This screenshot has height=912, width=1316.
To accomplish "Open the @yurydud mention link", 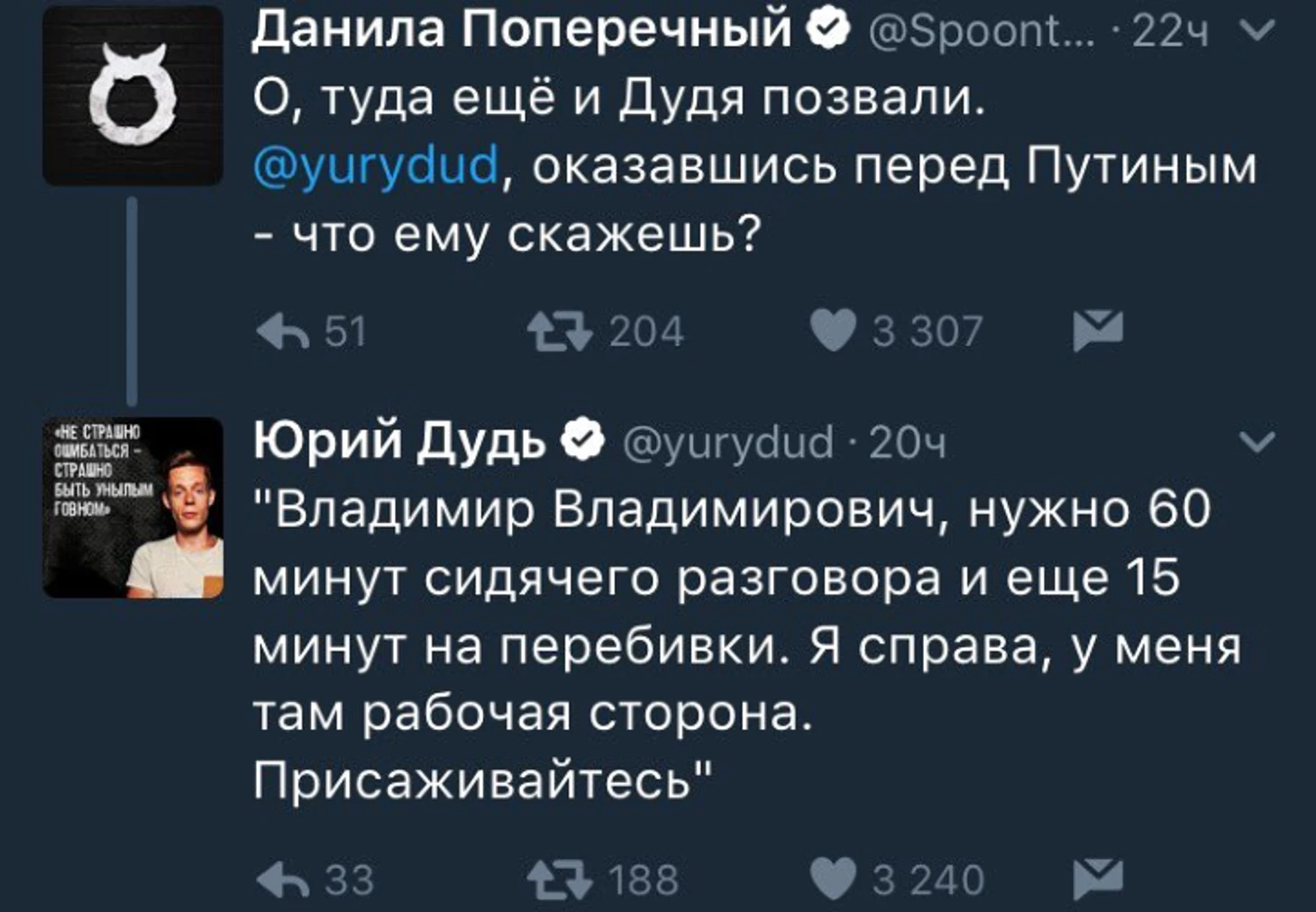I will point(372,164).
